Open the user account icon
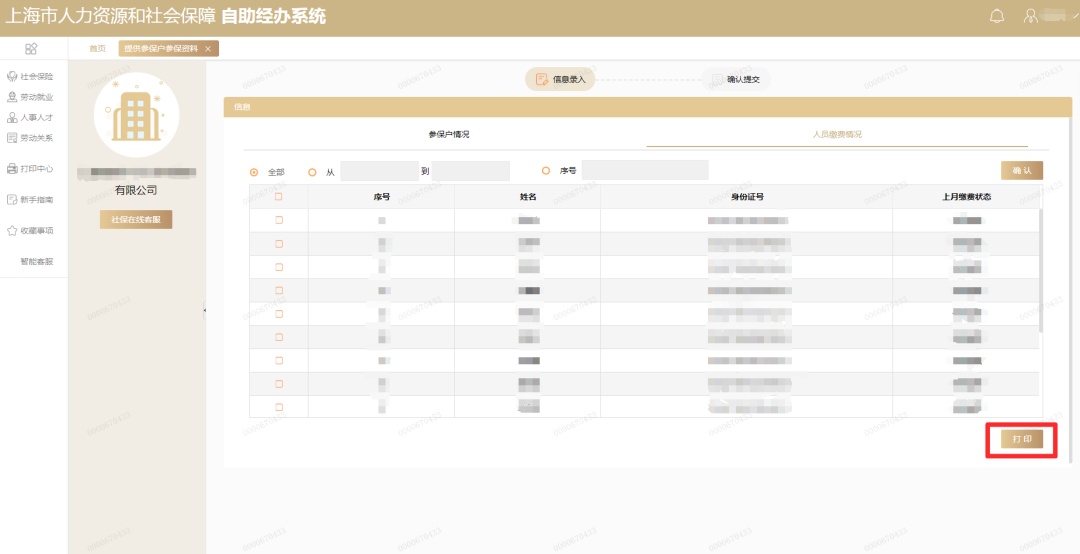The image size is (1080, 554). [1033, 16]
